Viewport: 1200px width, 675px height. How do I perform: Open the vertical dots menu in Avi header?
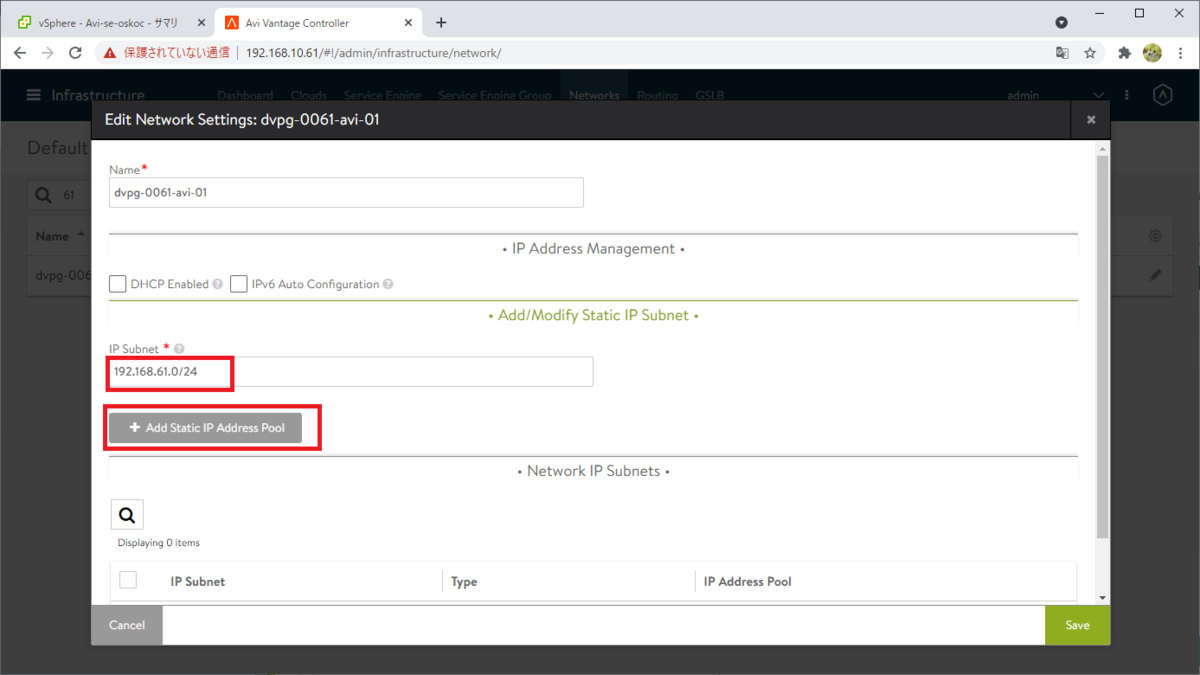[x=1127, y=96]
